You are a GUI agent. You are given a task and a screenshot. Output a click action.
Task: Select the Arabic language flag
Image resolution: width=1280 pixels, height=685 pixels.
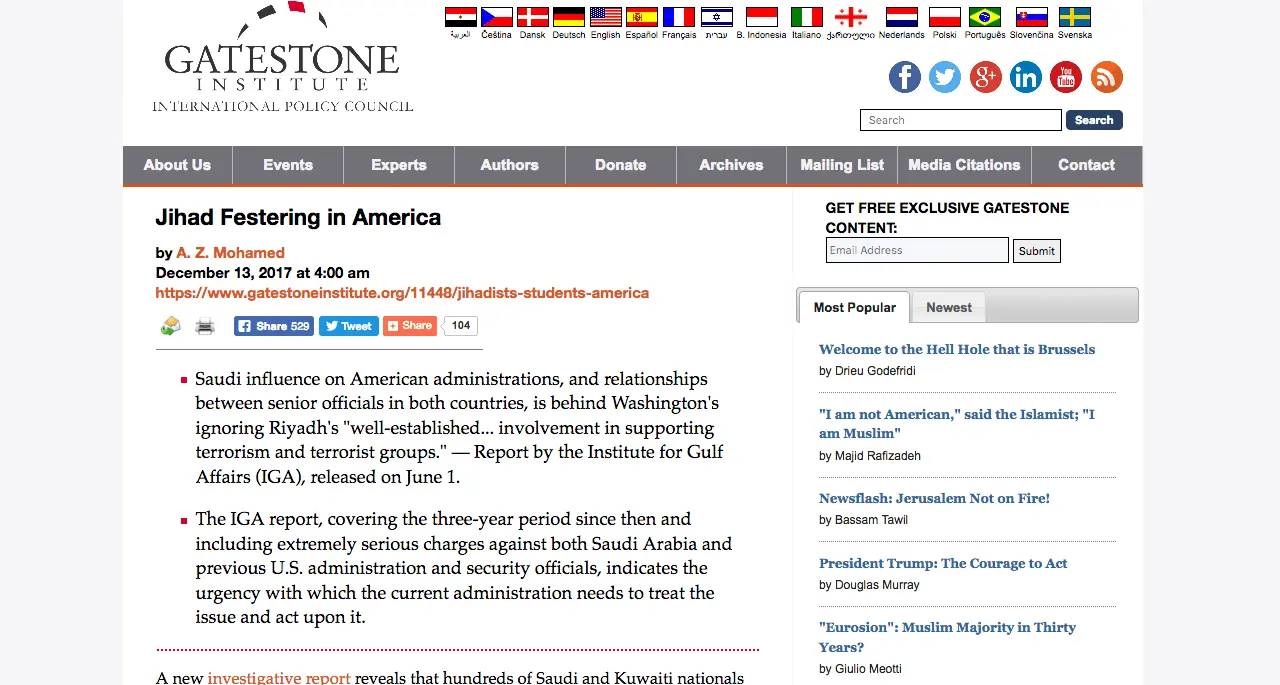(x=461, y=17)
